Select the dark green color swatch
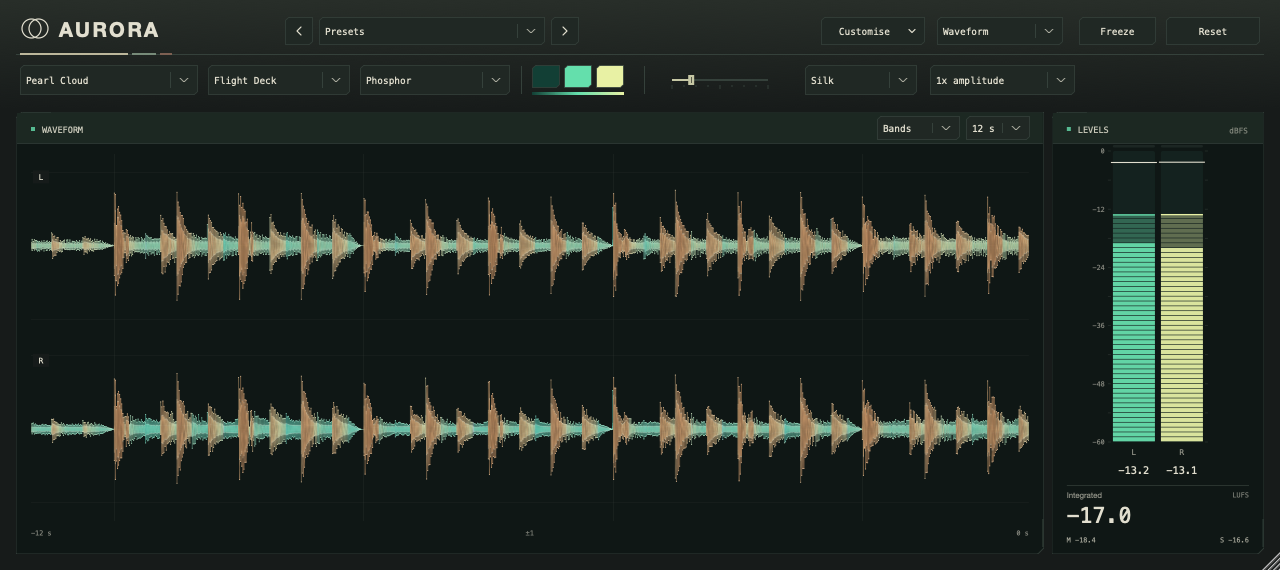Viewport: 1280px width, 570px height. pos(546,77)
